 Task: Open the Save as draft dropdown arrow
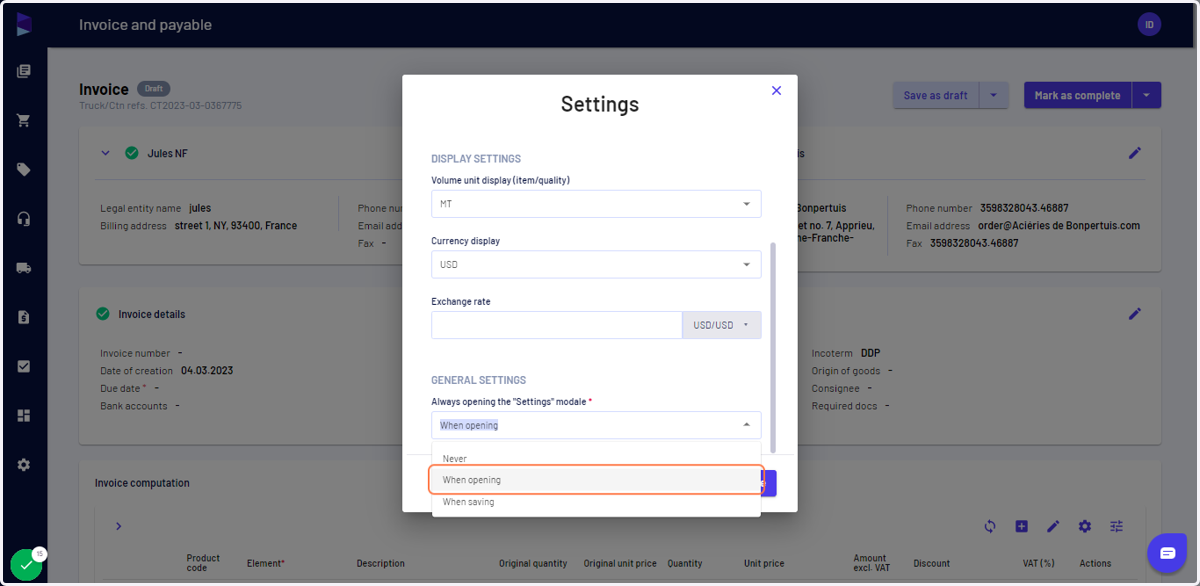(x=993, y=96)
